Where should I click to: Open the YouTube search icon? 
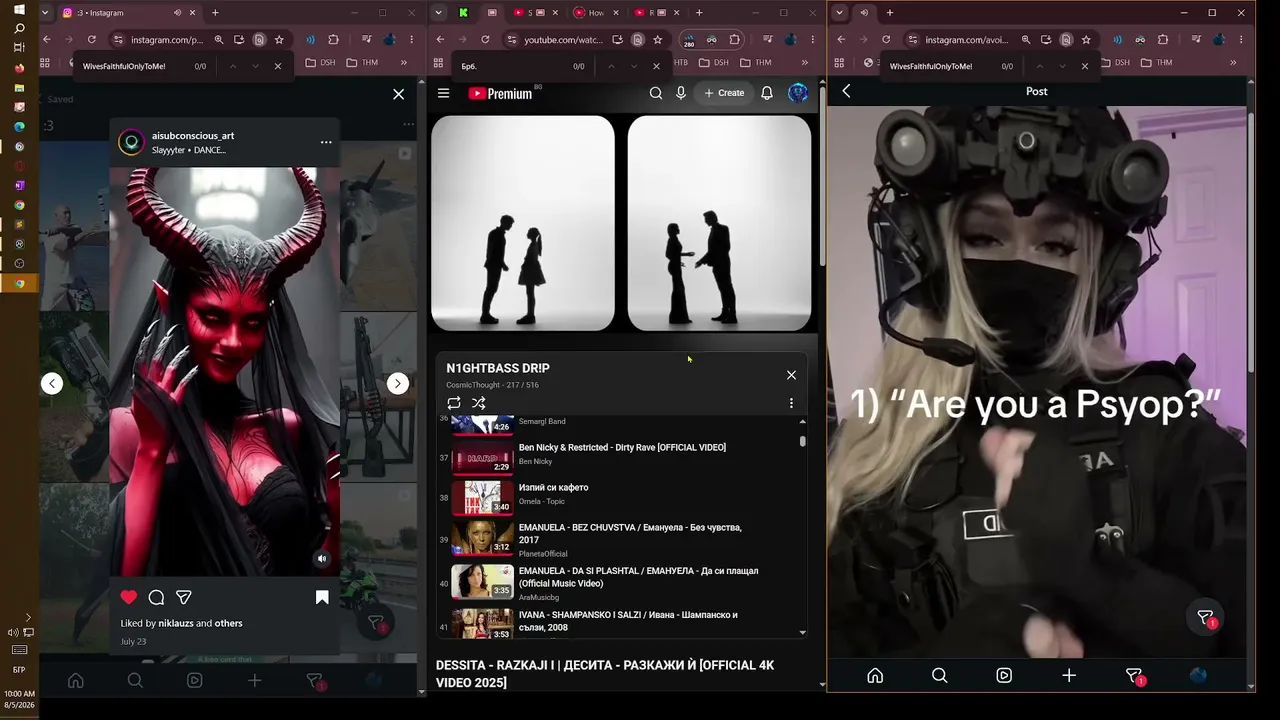pyautogui.click(x=656, y=93)
